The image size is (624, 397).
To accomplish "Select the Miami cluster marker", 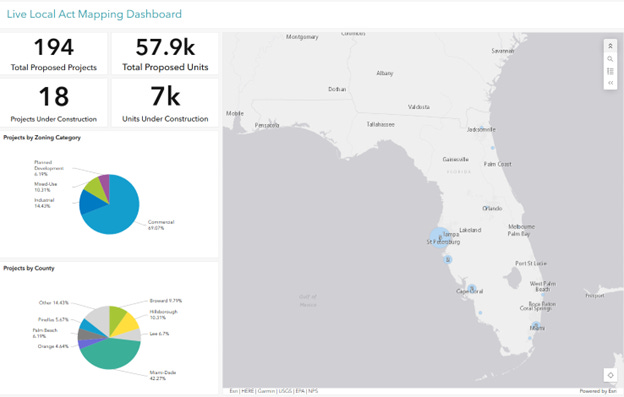I will [536, 325].
